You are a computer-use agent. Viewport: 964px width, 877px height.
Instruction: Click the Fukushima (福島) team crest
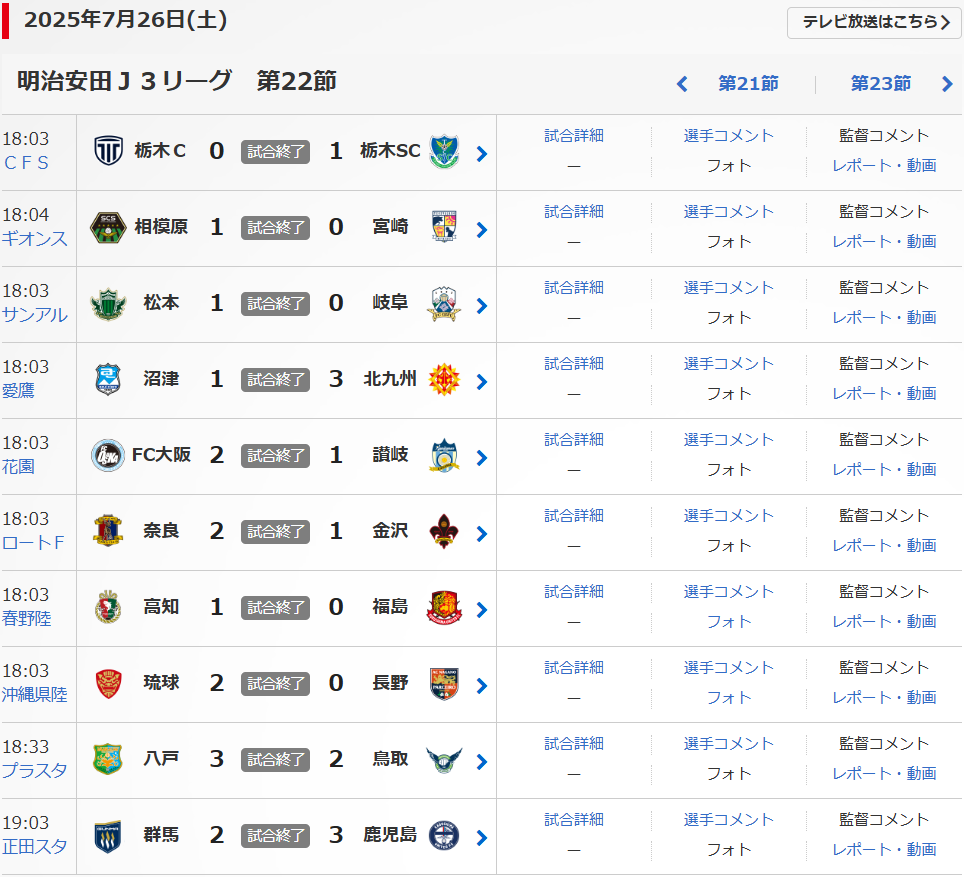[445, 608]
